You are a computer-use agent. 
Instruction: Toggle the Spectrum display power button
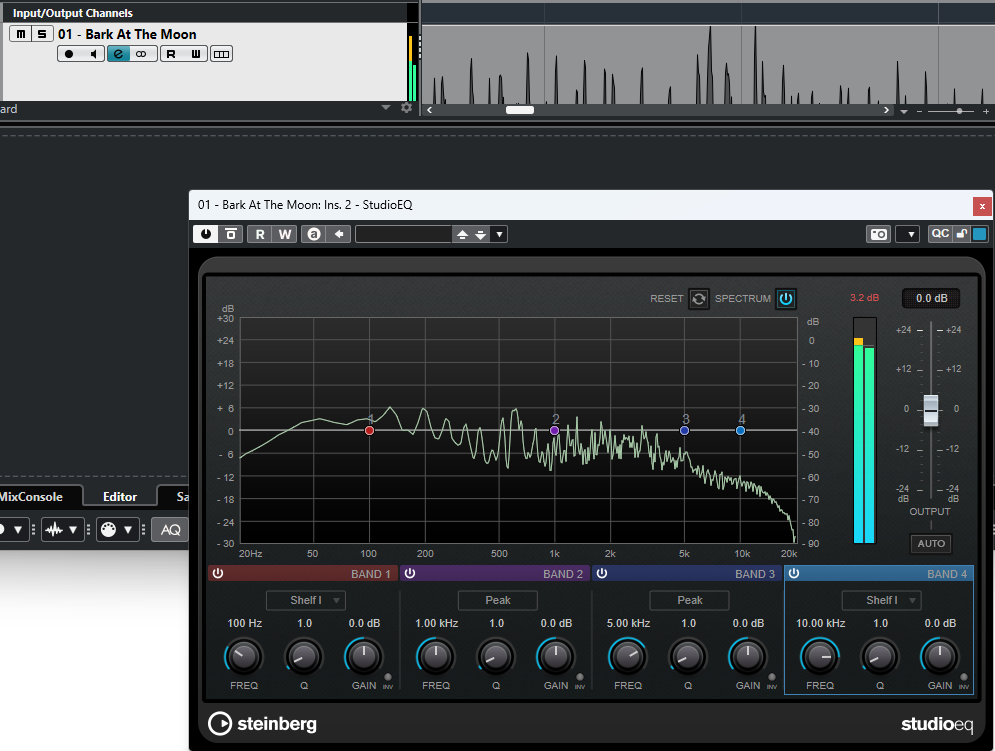[x=786, y=299]
